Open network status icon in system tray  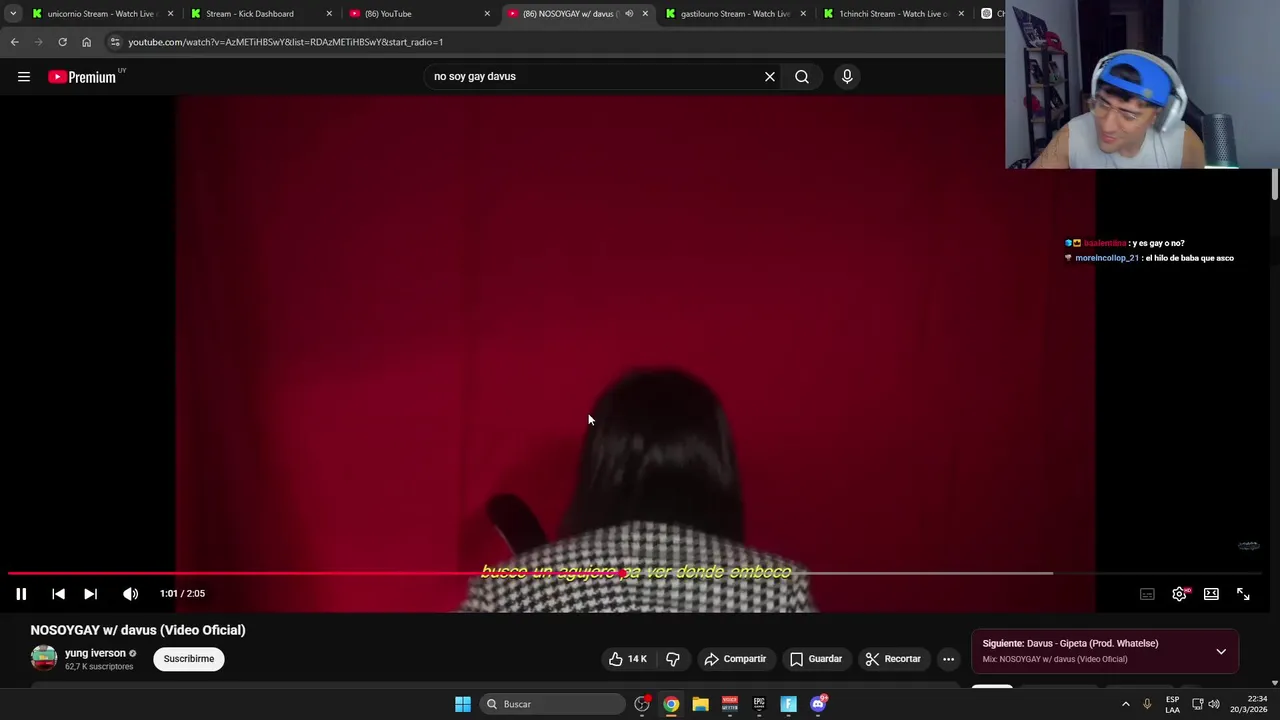click(x=1197, y=704)
